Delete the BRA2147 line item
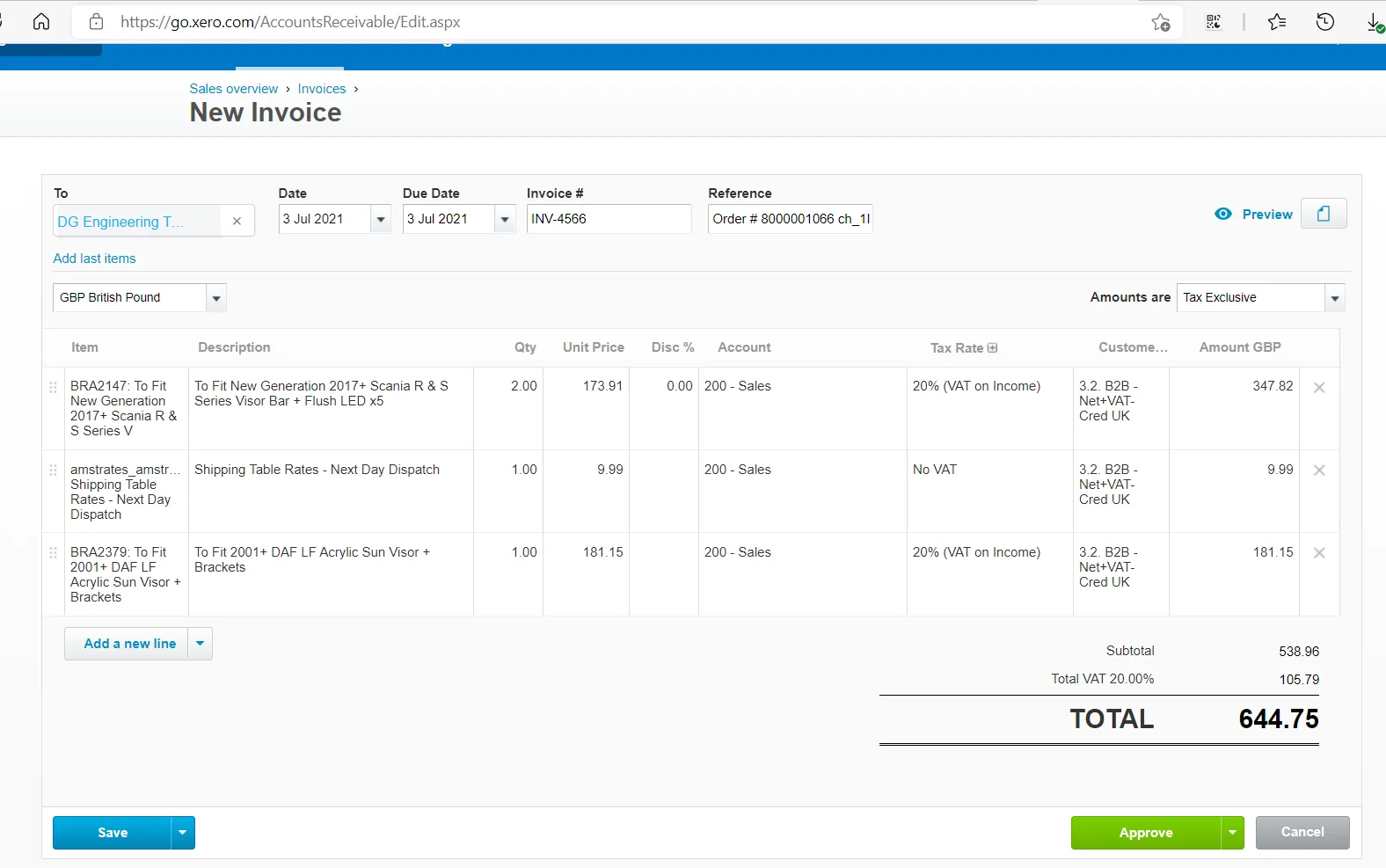The image size is (1386, 868). (x=1319, y=387)
